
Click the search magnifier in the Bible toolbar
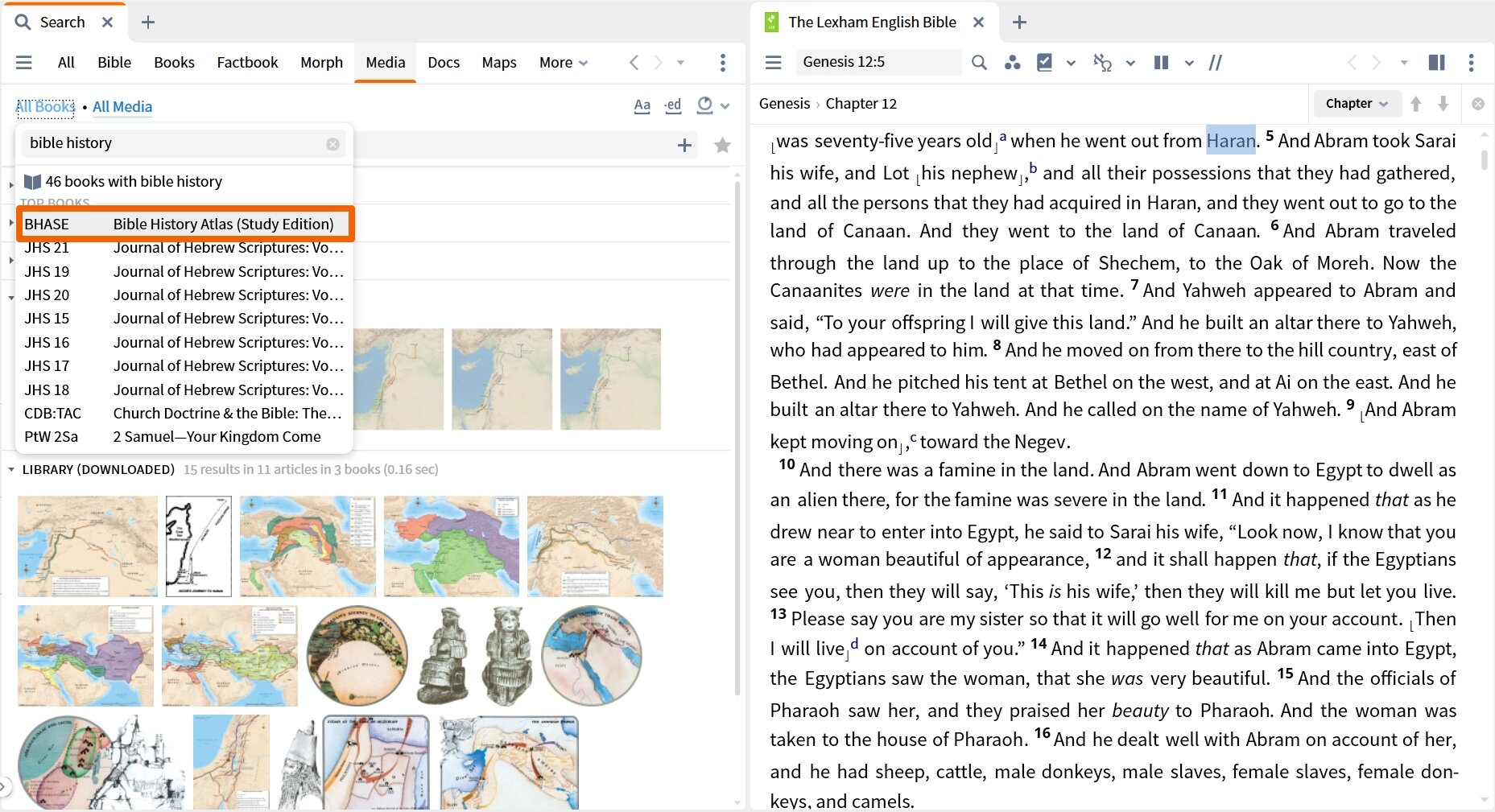(979, 62)
